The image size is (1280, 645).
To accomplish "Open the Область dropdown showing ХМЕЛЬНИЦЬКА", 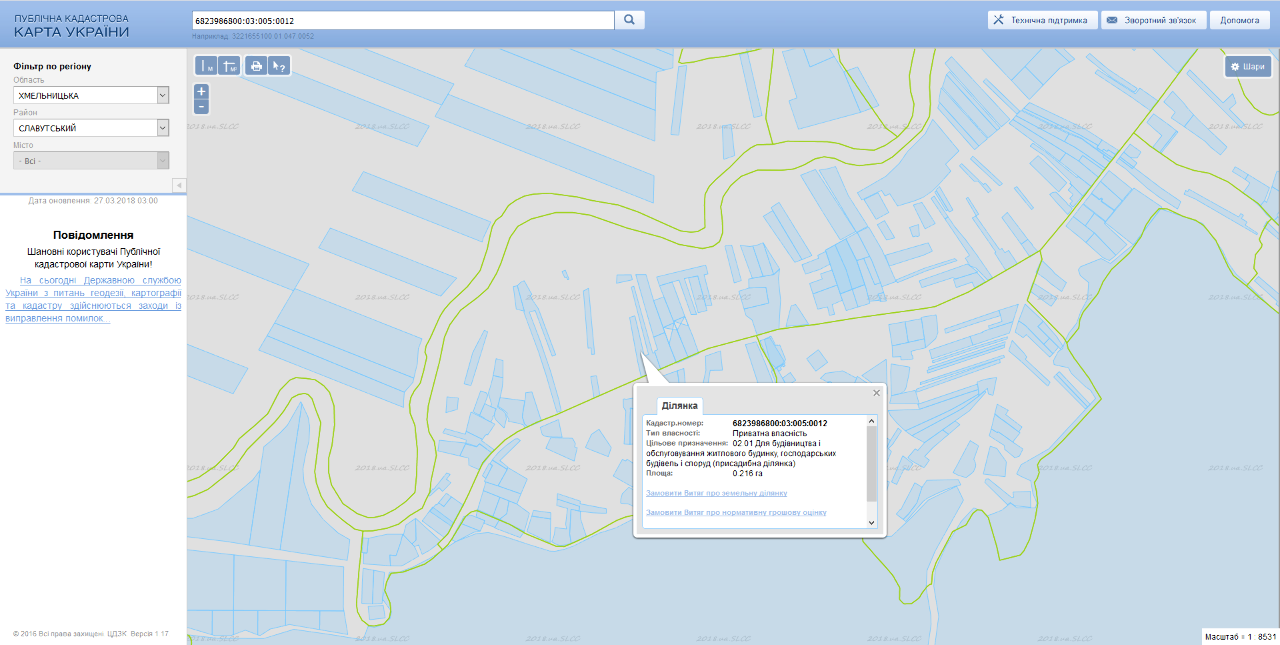I will [91, 95].
